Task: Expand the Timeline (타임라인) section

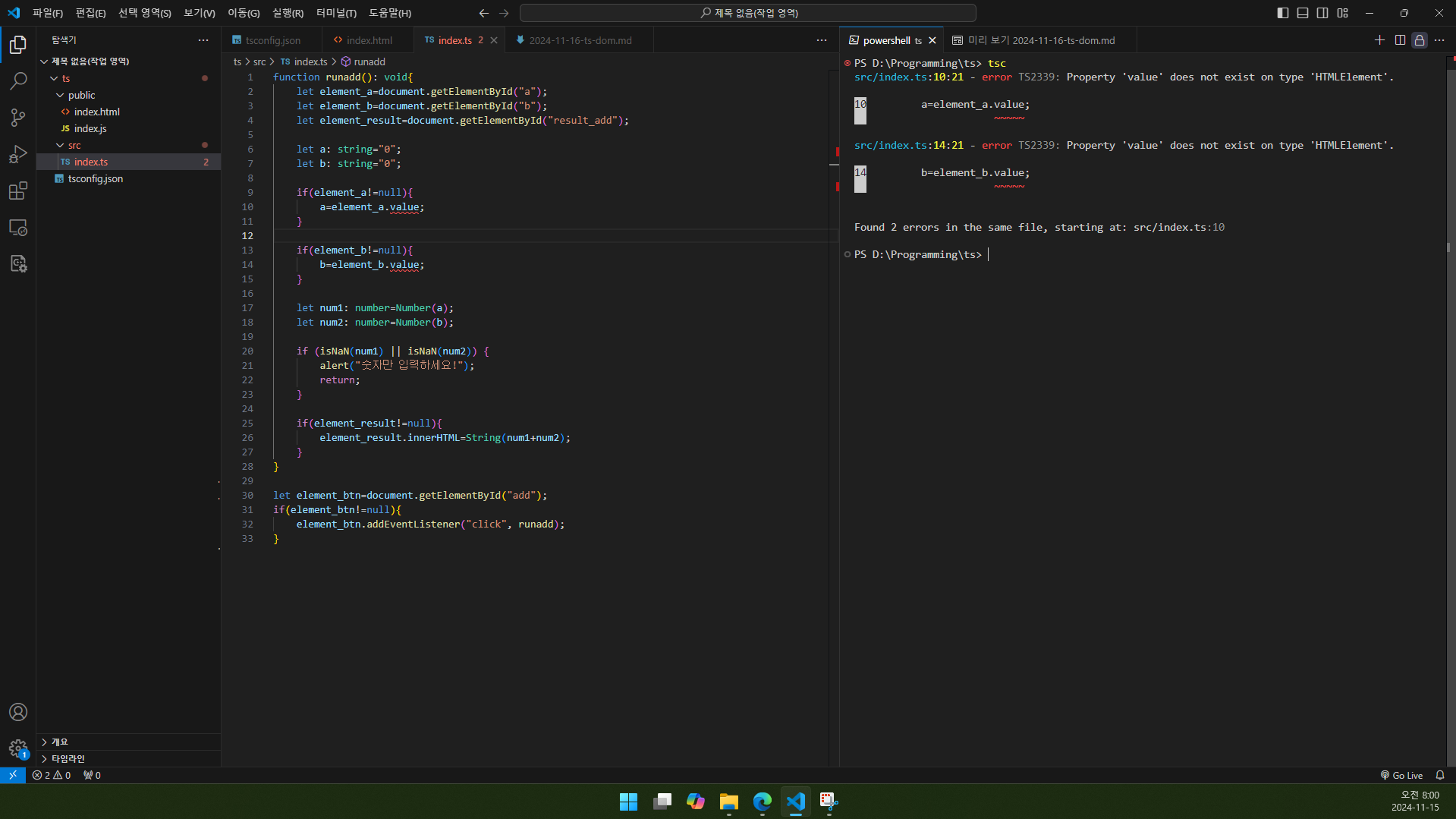Action: click(128, 758)
